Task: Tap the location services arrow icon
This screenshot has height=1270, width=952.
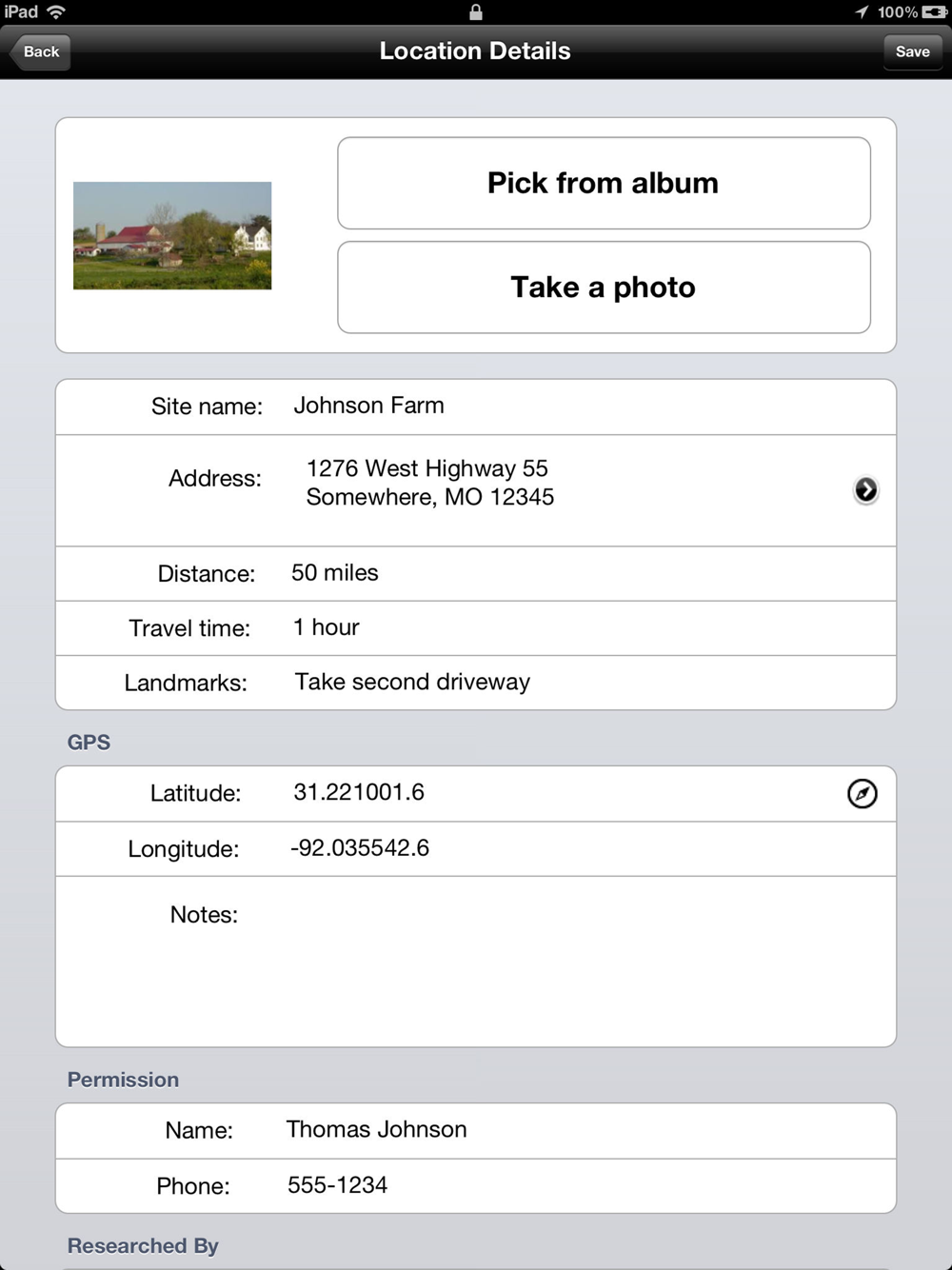Action: pyautogui.click(x=862, y=12)
